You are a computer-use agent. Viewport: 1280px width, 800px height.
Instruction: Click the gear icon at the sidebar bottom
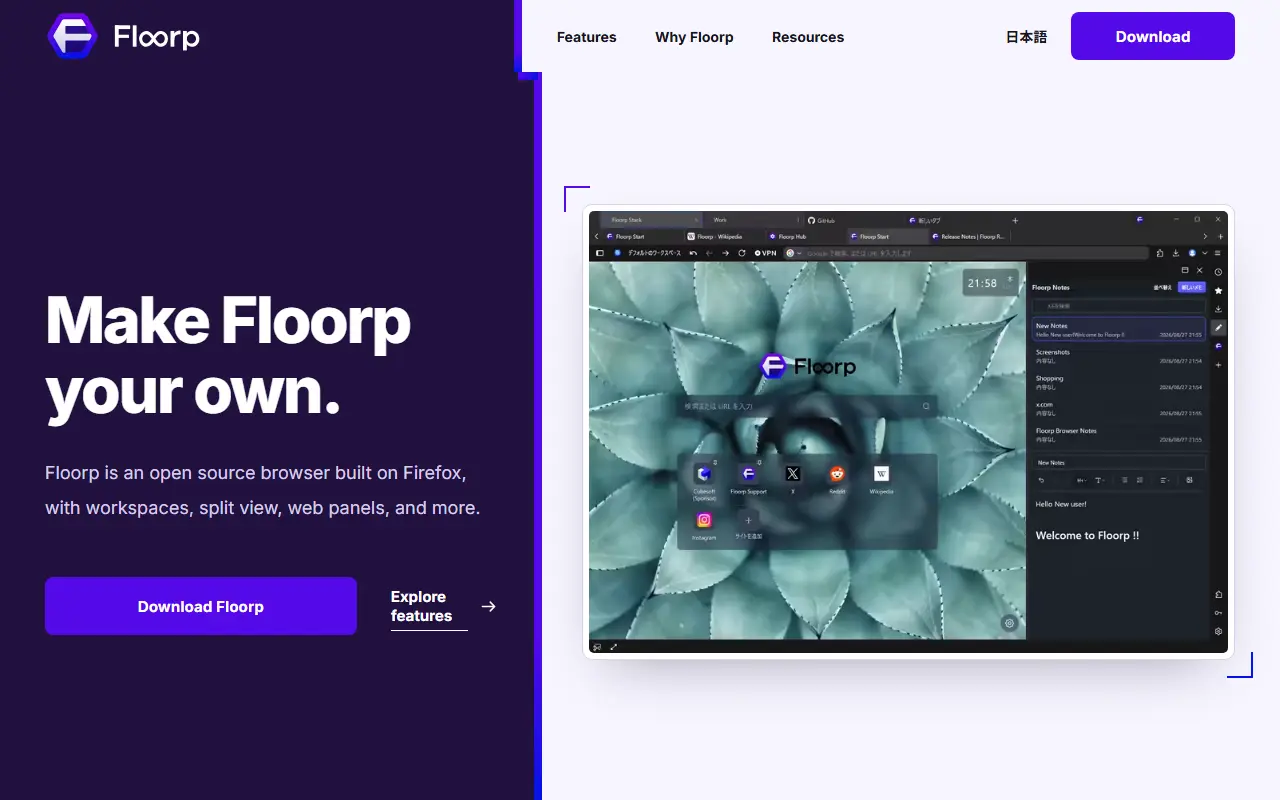pyautogui.click(x=1218, y=631)
